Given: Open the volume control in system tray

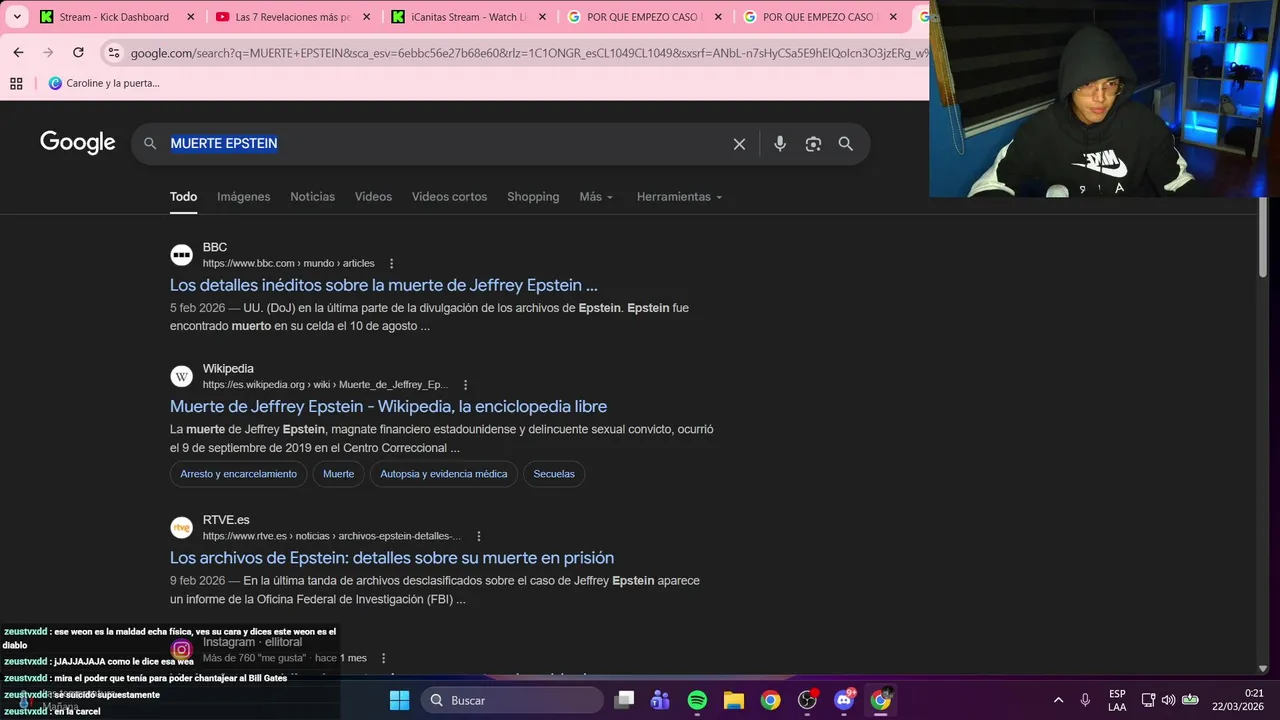Looking at the screenshot, I should pyautogui.click(x=1168, y=700).
